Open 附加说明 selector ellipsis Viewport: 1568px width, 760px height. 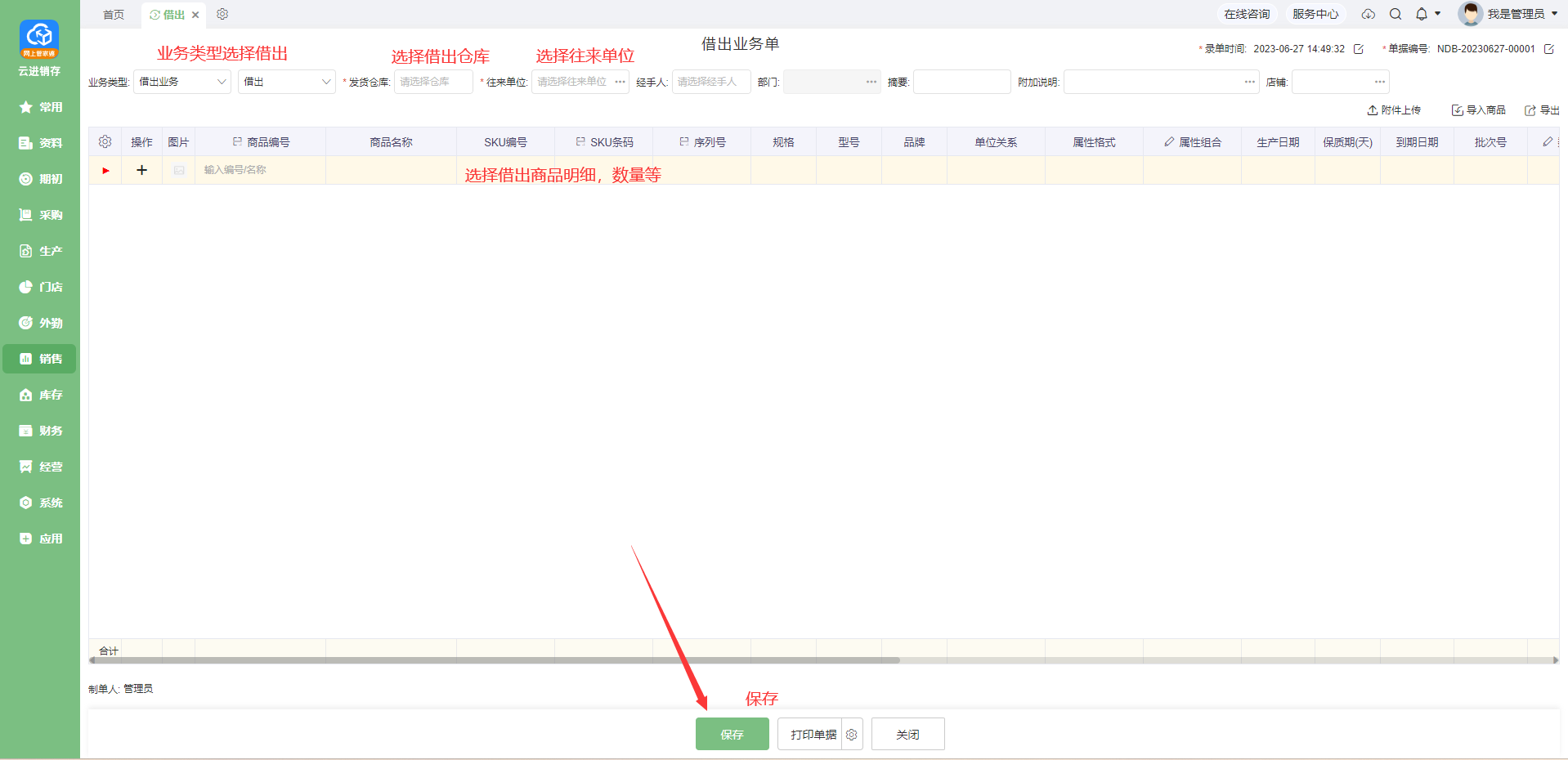[x=1250, y=82]
